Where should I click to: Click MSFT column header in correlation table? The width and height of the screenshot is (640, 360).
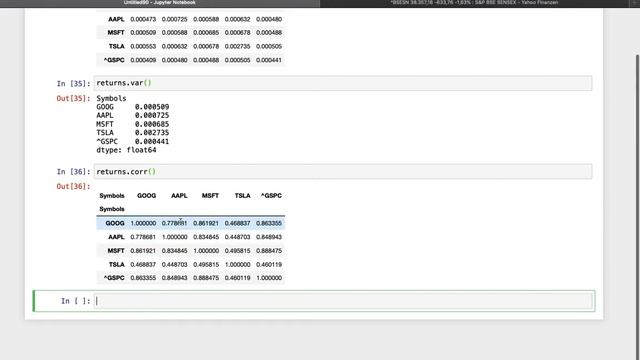tap(210, 196)
